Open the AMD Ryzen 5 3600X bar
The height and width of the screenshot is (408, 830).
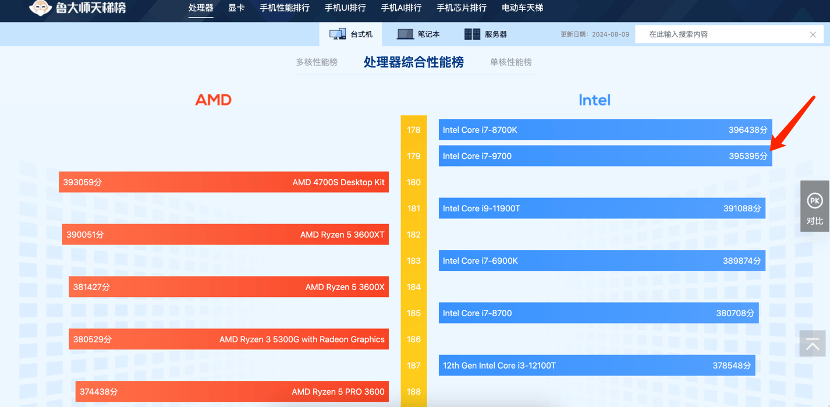coord(229,287)
